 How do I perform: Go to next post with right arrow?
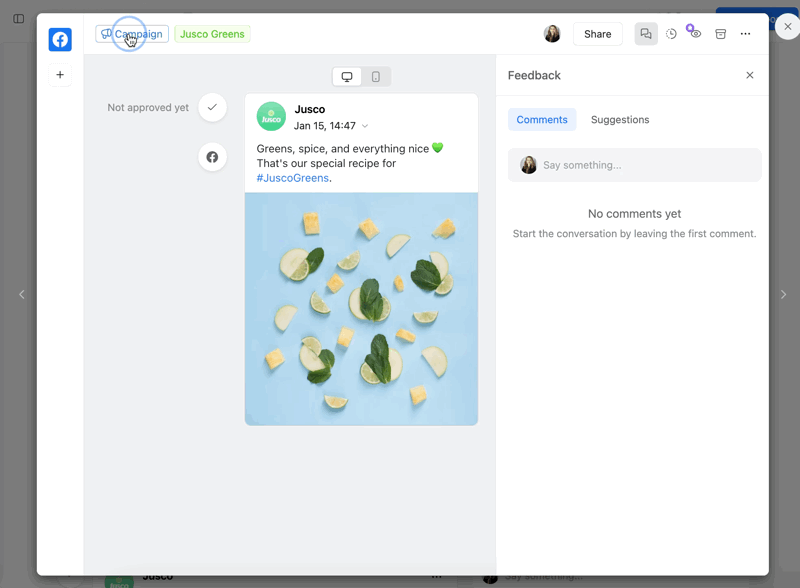[x=783, y=295]
